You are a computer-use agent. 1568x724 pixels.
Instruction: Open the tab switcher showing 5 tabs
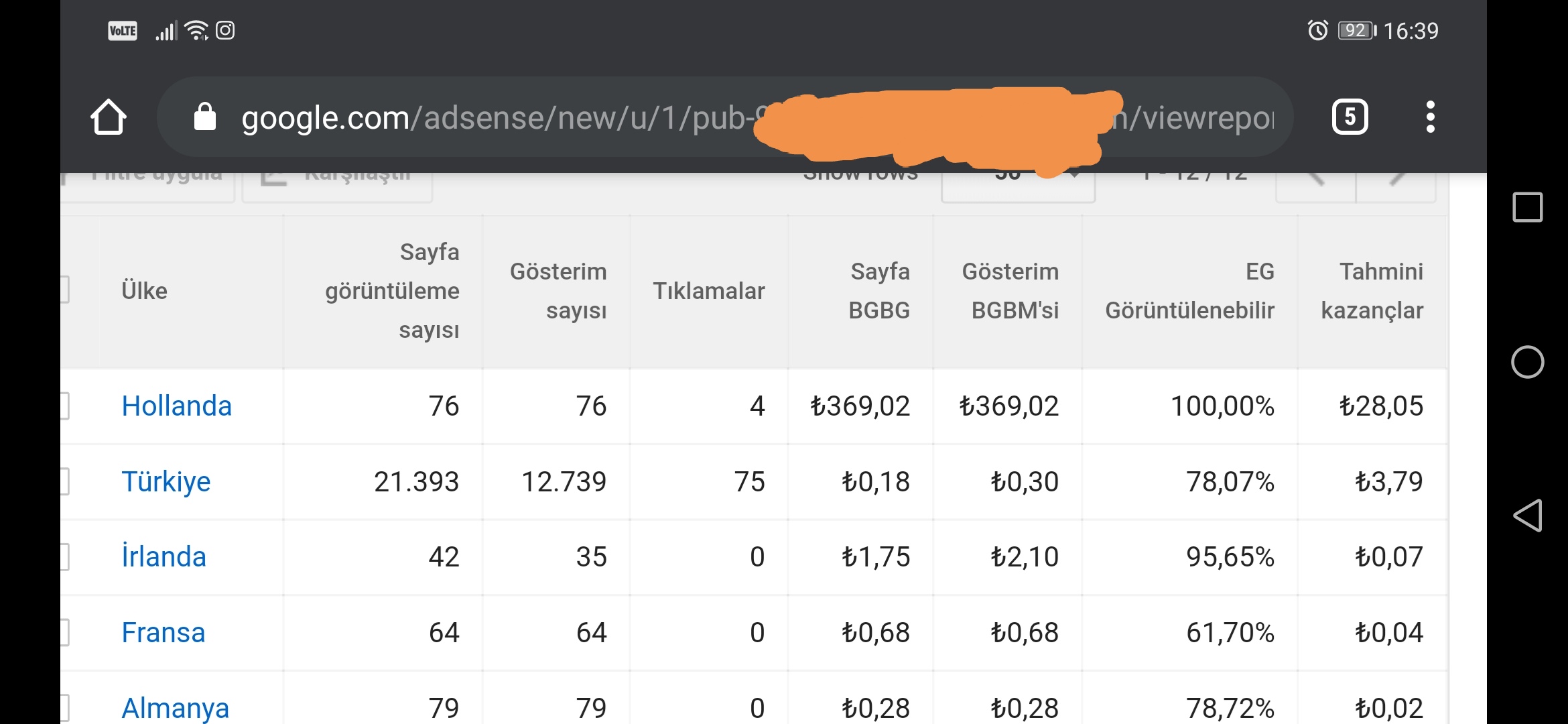click(1350, 117)
